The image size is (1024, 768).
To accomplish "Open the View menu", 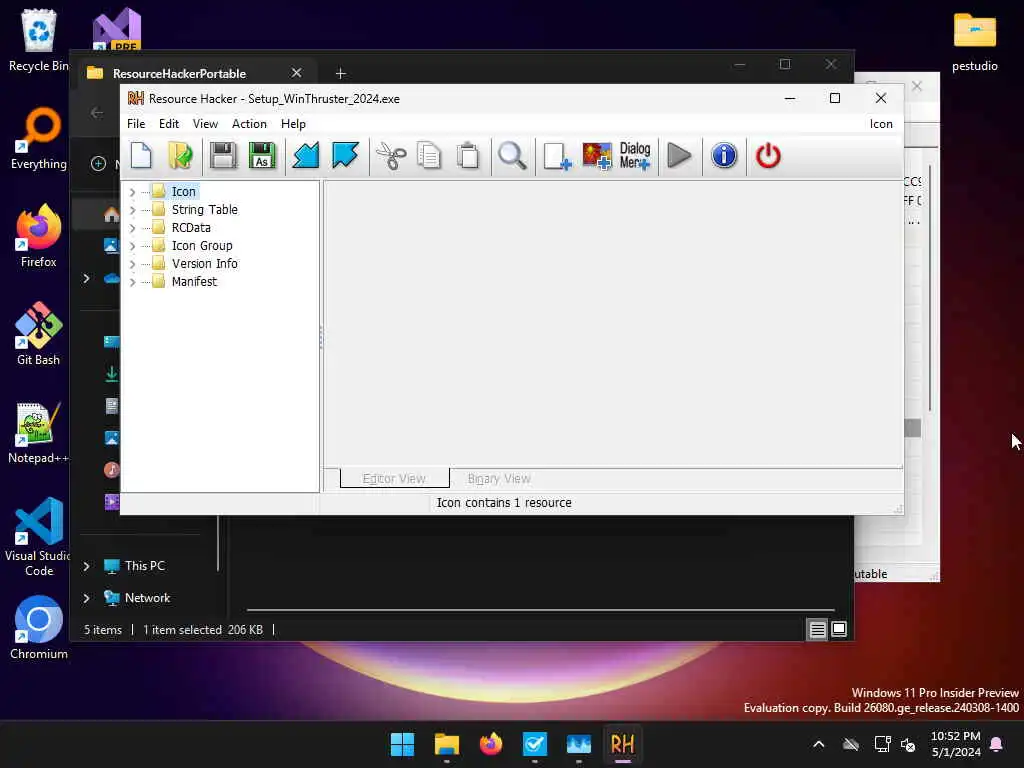I will click(x=205, y=124).
